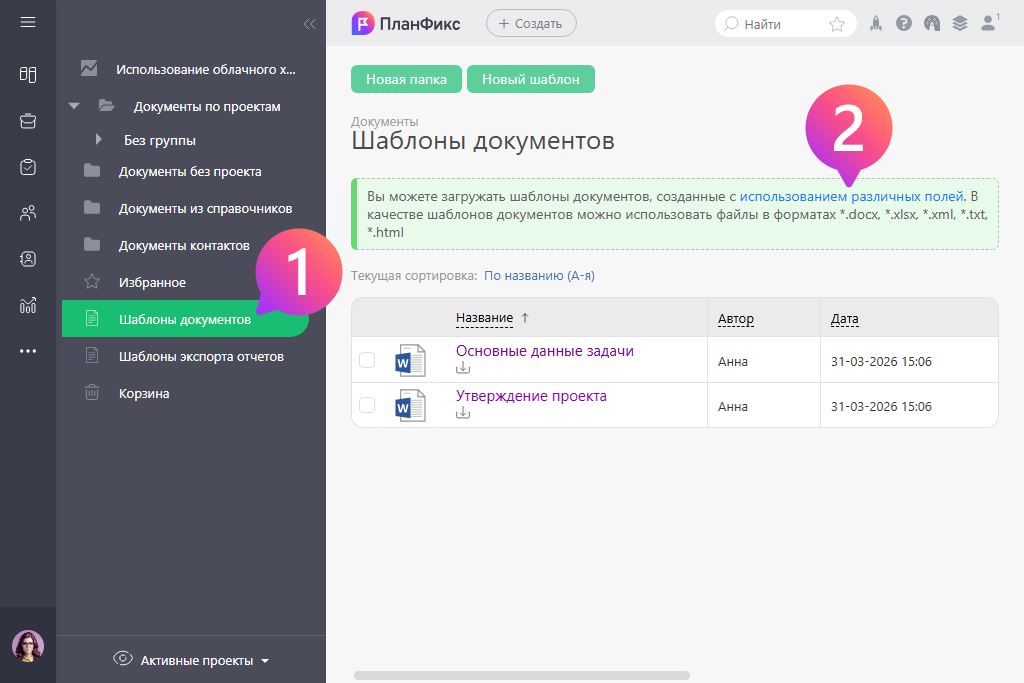
Task: Click the rocket icon in the top bar
Action: point(876,23)
